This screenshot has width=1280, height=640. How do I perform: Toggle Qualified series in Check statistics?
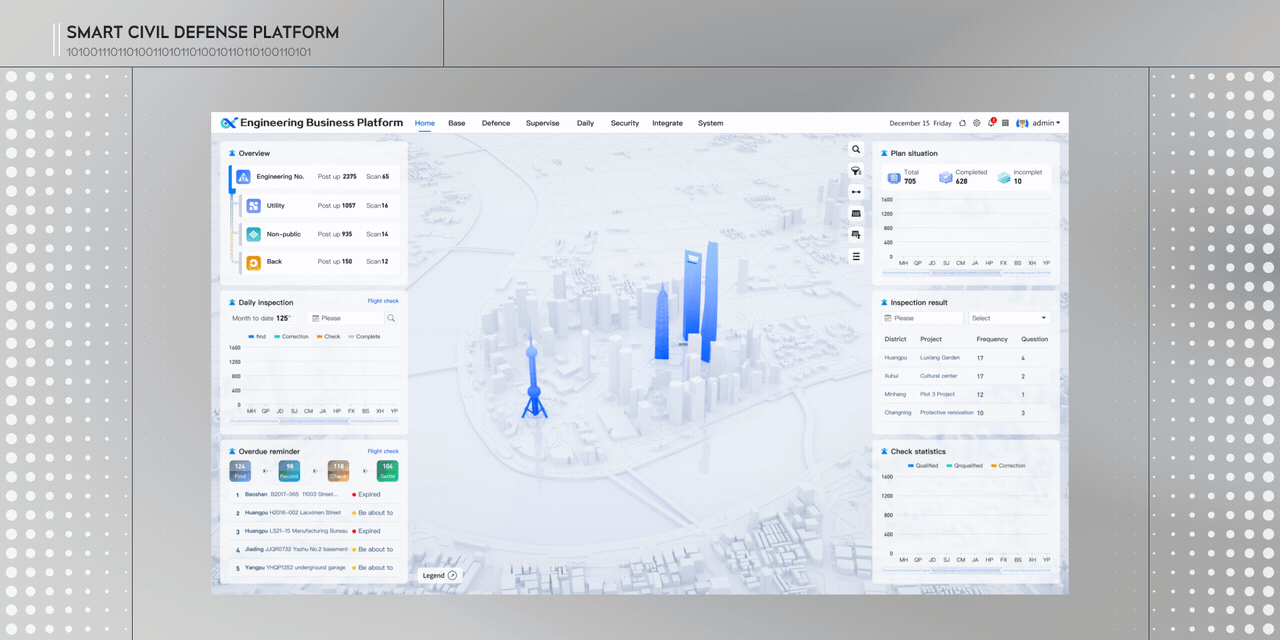coord(923,466)
